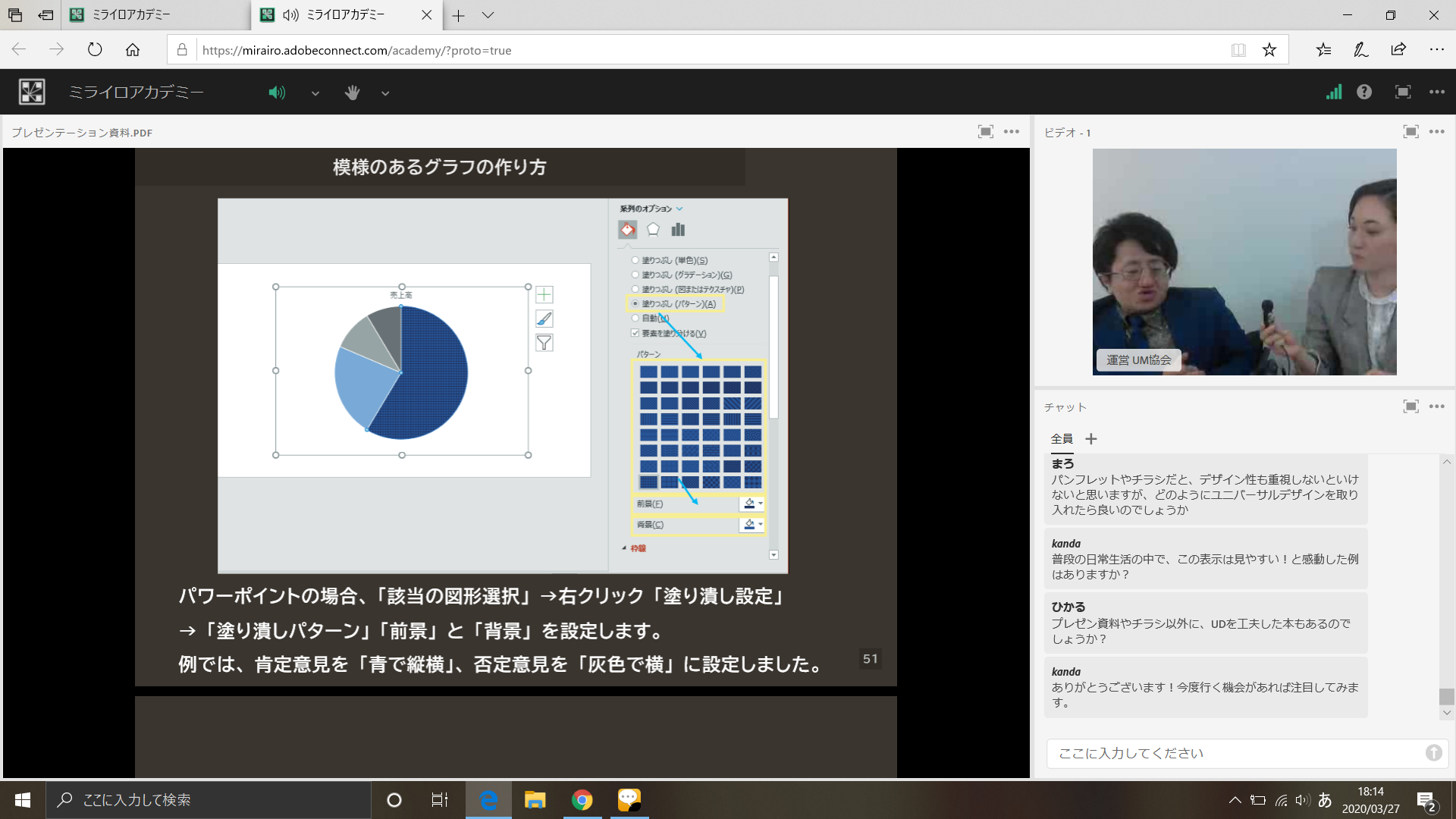Open the network status tray icon
This screenshot has height=819, width=1456.
[x=1281, y=800]
